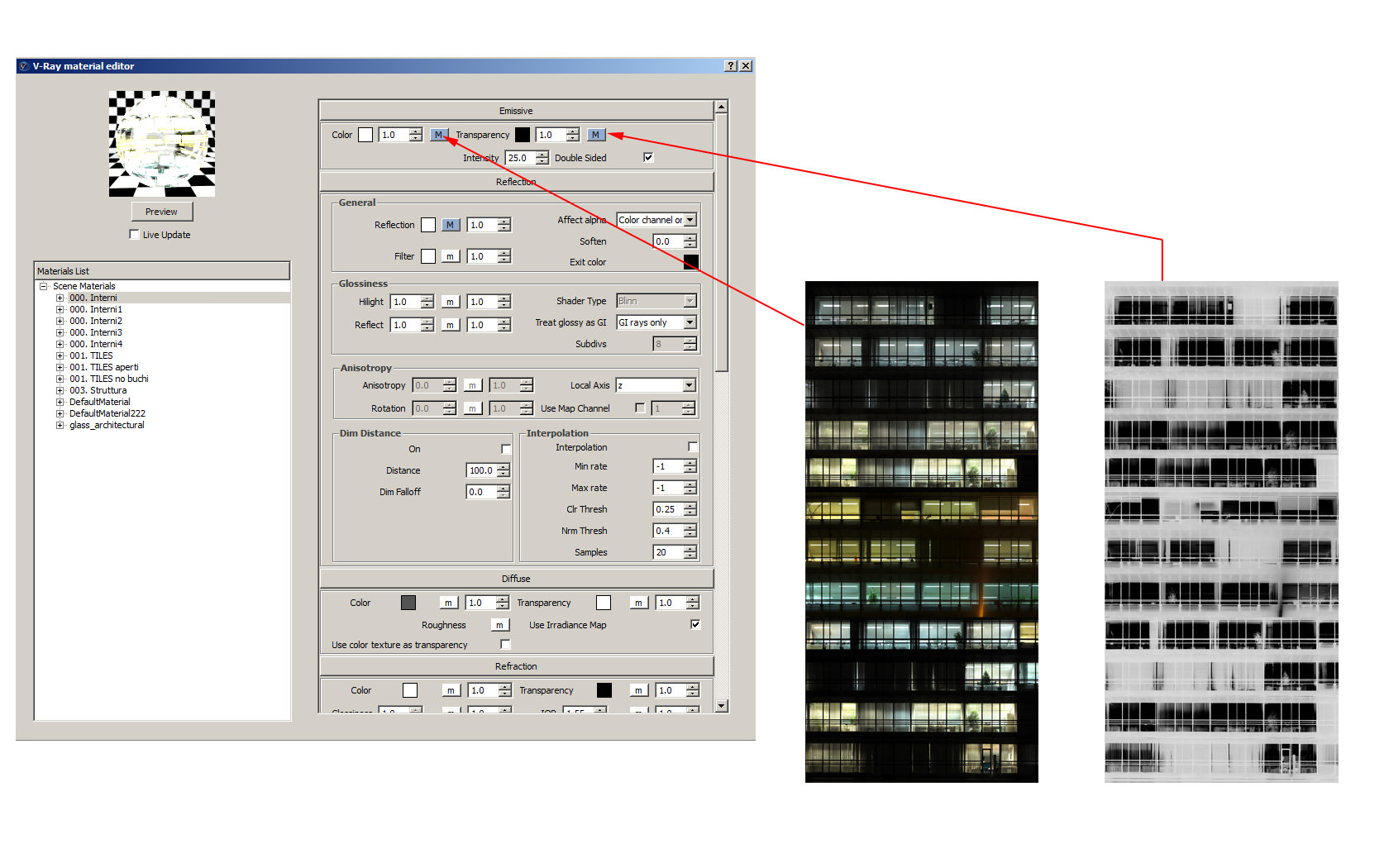Expand the 003. Struttura material
Viewport: 1389px width, 868px height.
click(x=60, y=390)
